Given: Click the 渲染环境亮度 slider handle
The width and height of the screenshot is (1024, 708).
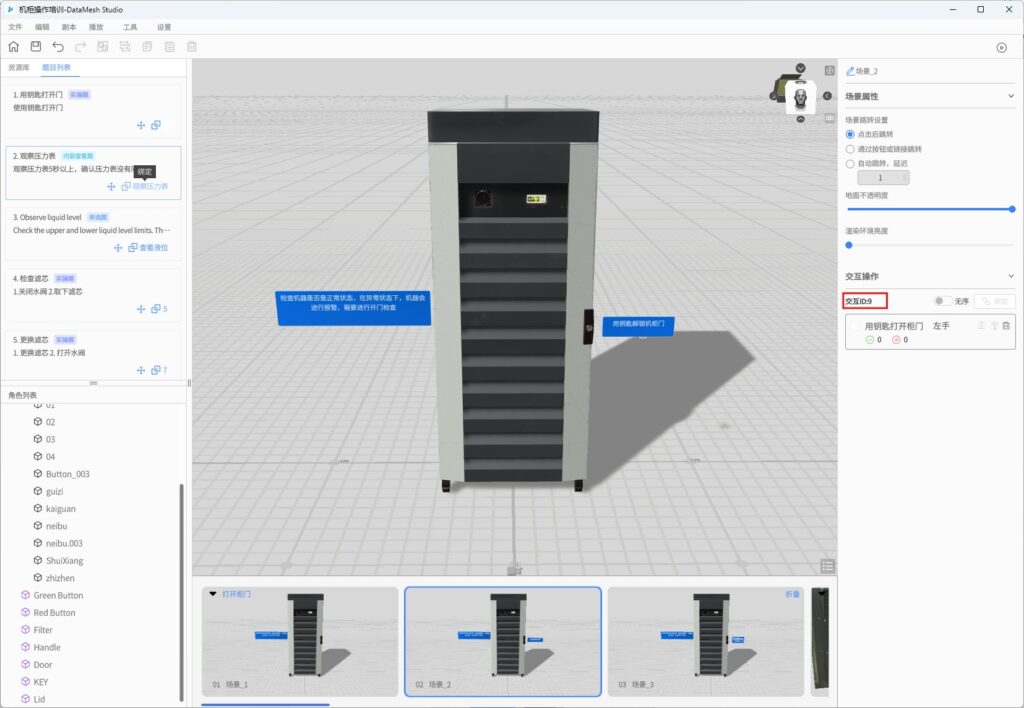Looking at the screenshot, I should (x=849, y=244).
